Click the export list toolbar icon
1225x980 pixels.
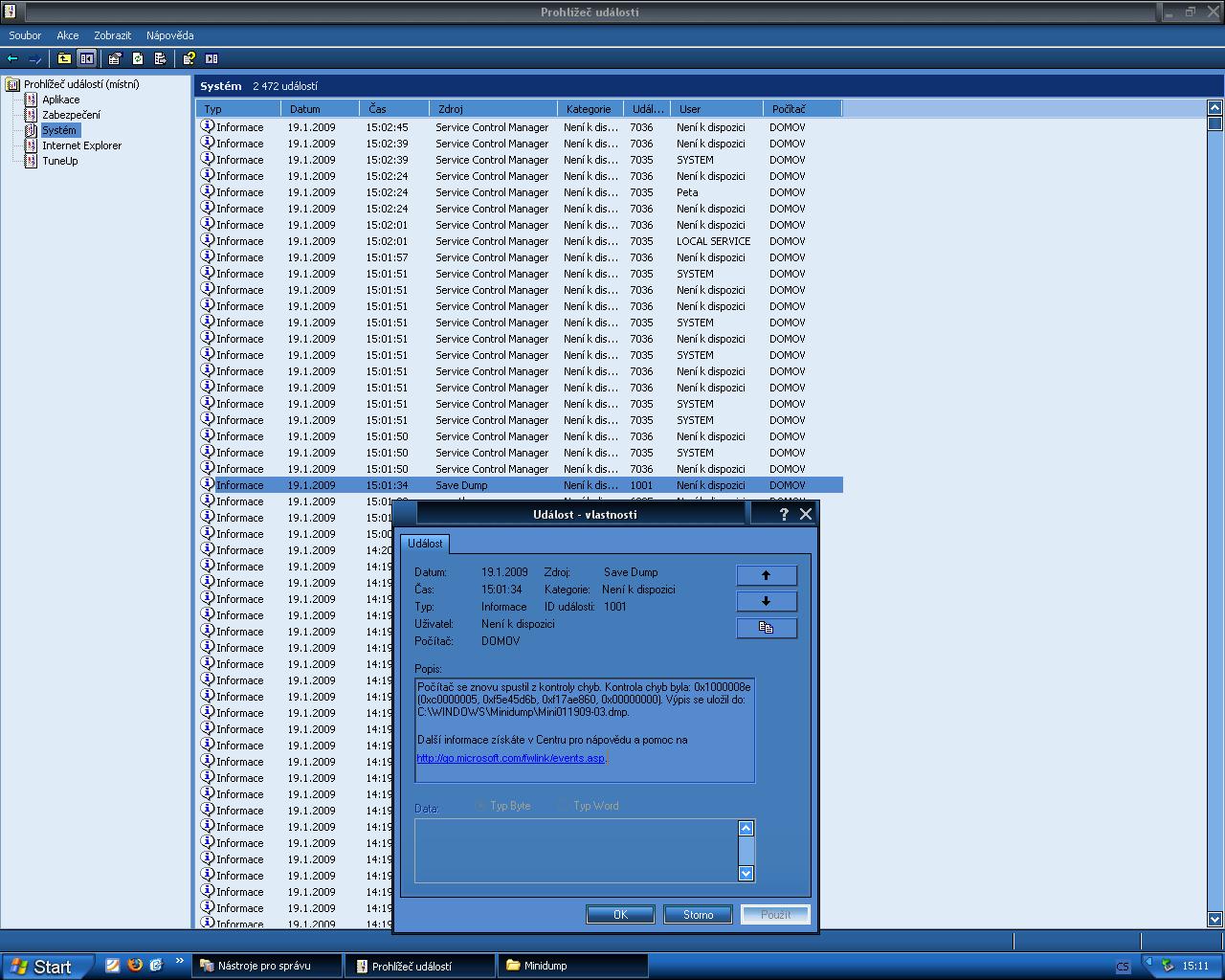pos(161,58)
